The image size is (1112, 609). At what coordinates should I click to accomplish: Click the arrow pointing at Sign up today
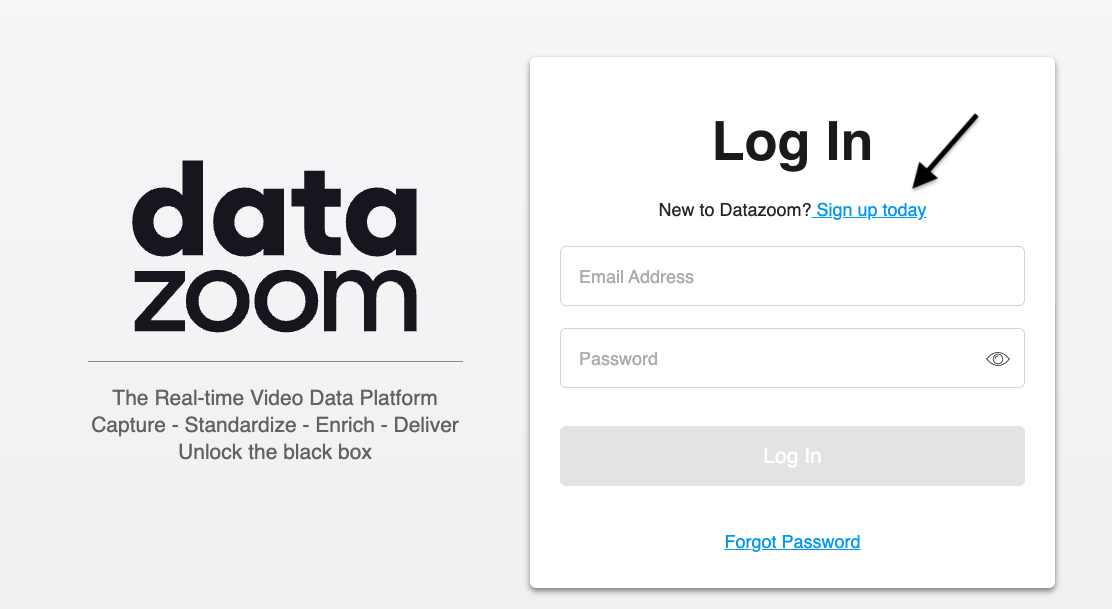945,150
